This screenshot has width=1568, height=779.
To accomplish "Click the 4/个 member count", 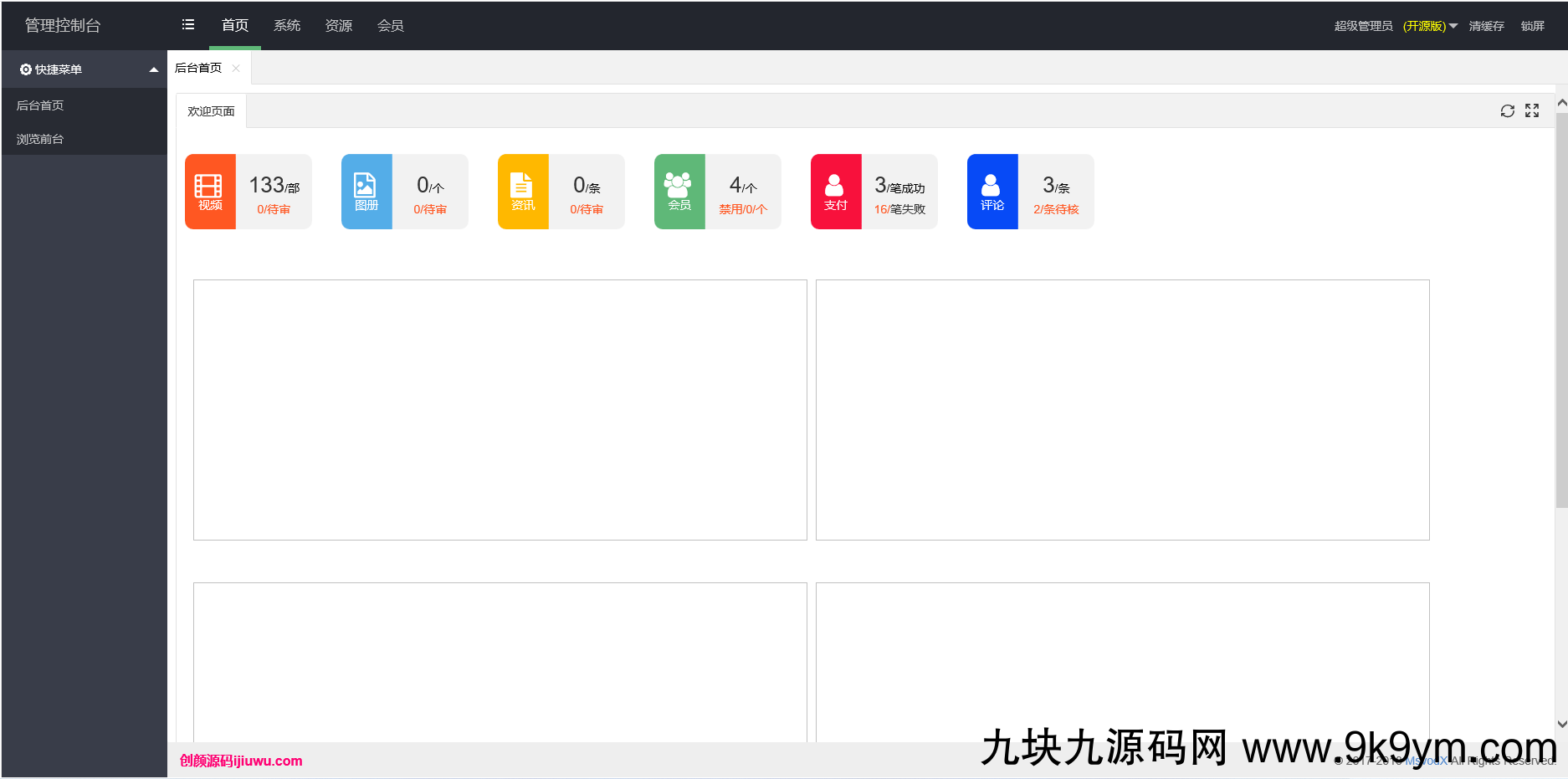I will point(743,185).
